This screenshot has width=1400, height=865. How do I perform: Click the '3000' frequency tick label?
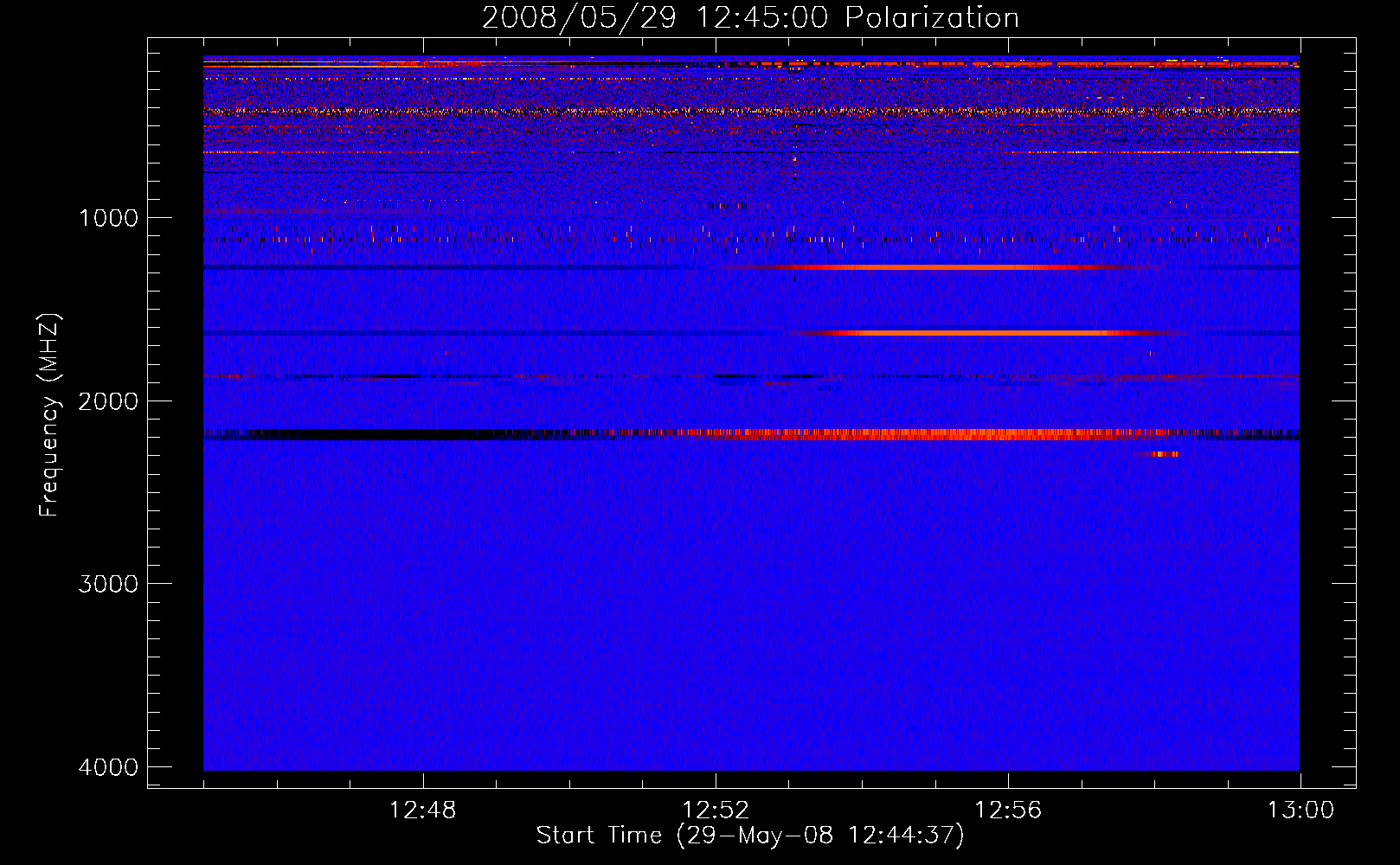pos(108,584)
